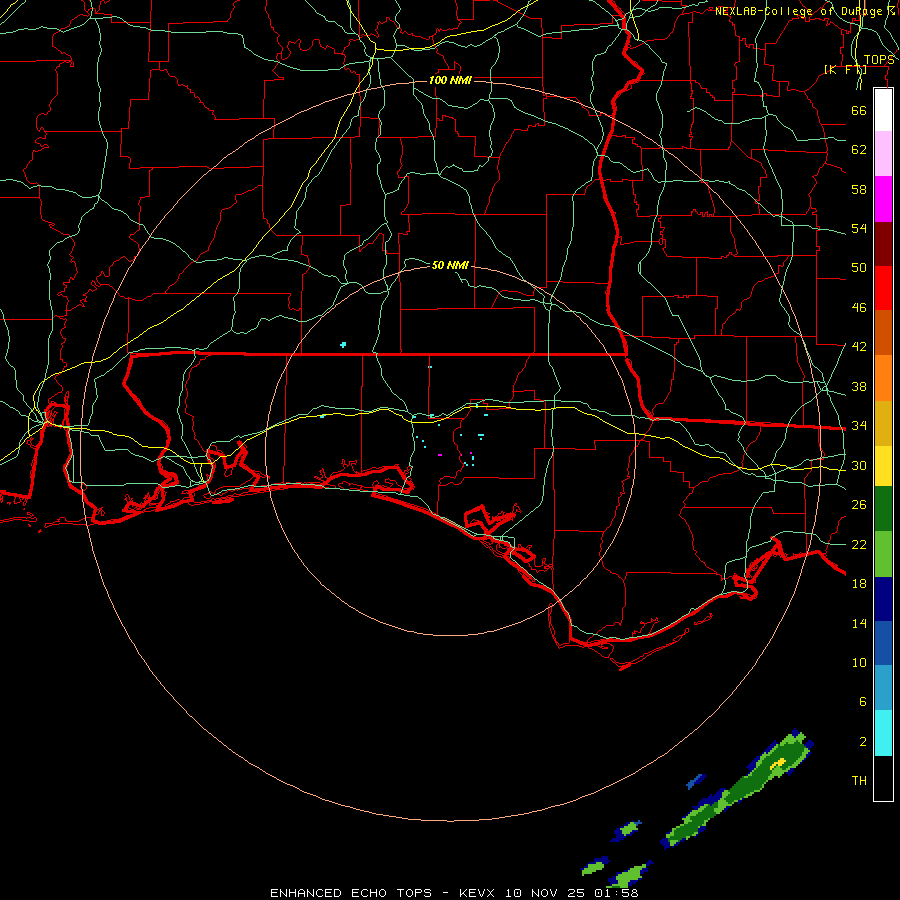
Task: Select legend value "54"
Action: click(859, 228)
